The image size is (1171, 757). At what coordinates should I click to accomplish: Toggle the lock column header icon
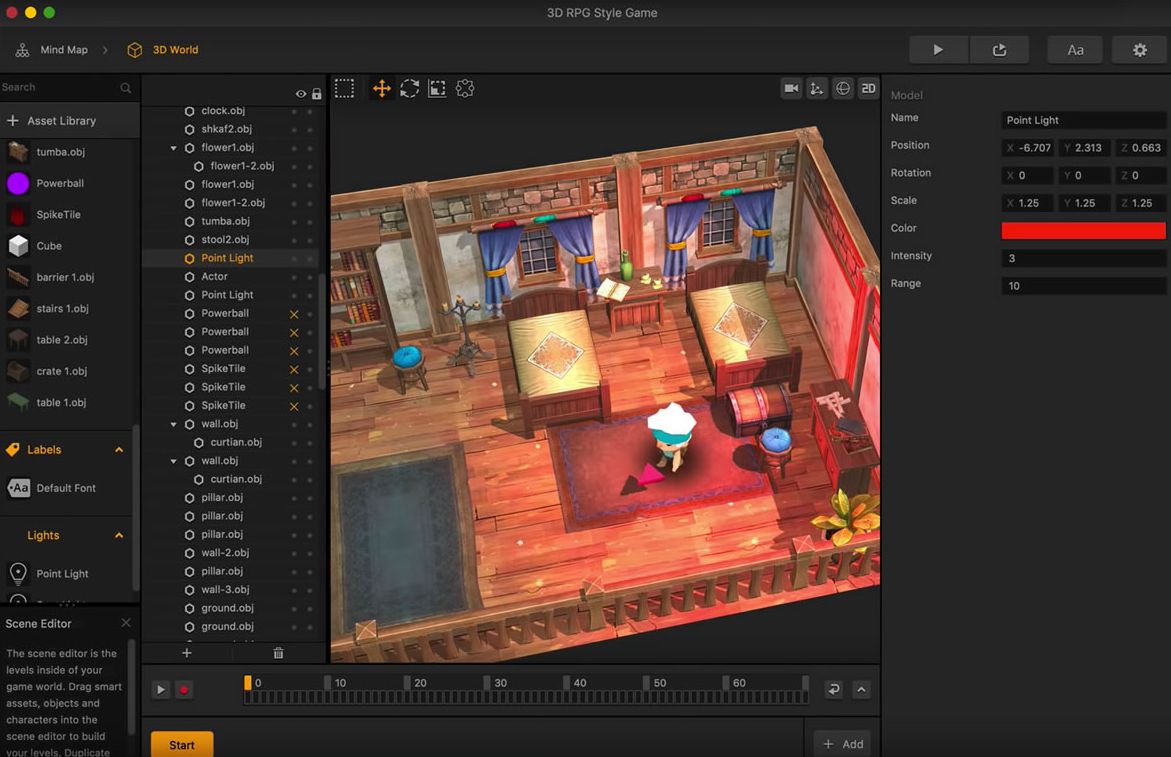coord(317,94)
